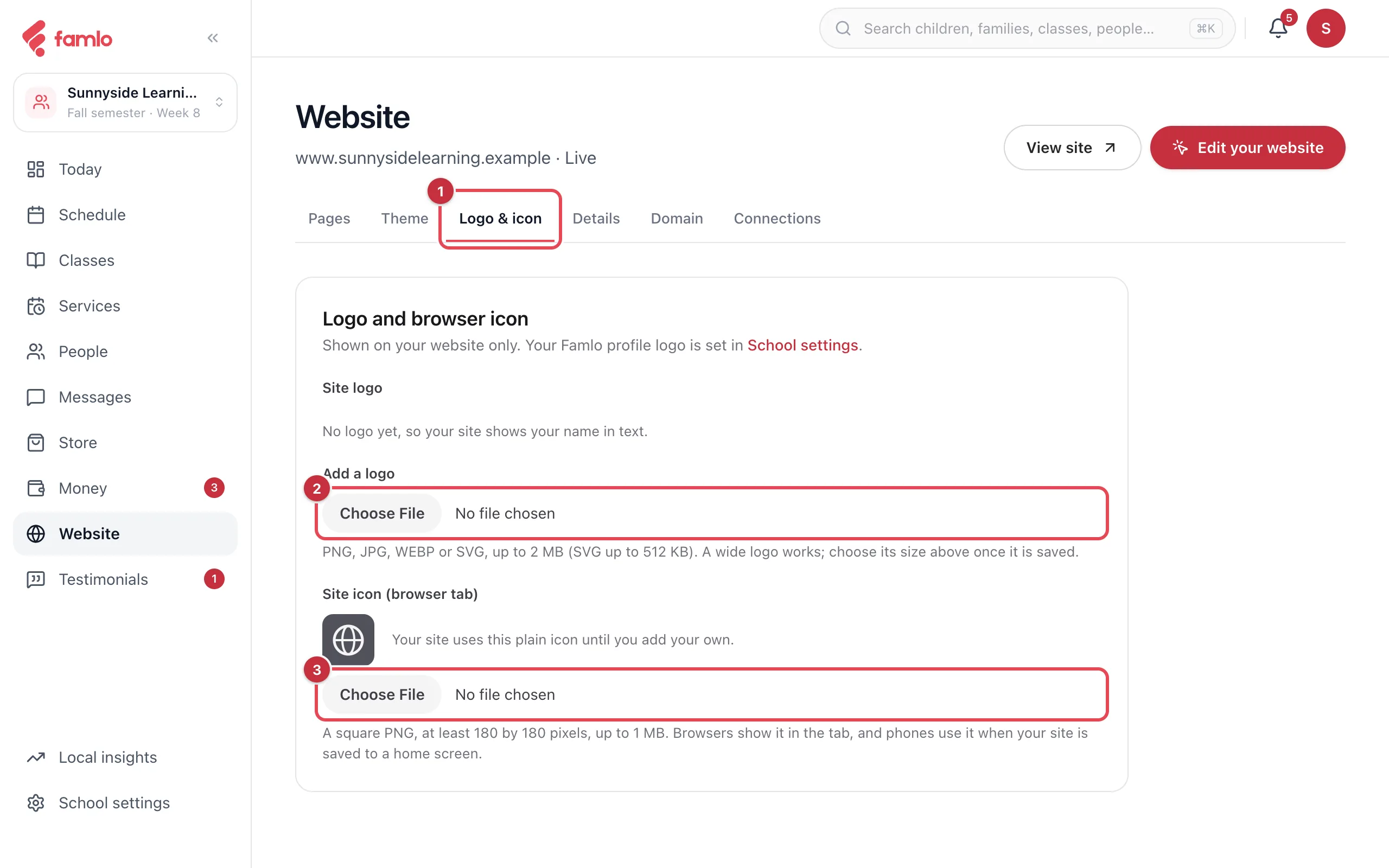
Task: Click the famlo logo
Action: (67, 39)
